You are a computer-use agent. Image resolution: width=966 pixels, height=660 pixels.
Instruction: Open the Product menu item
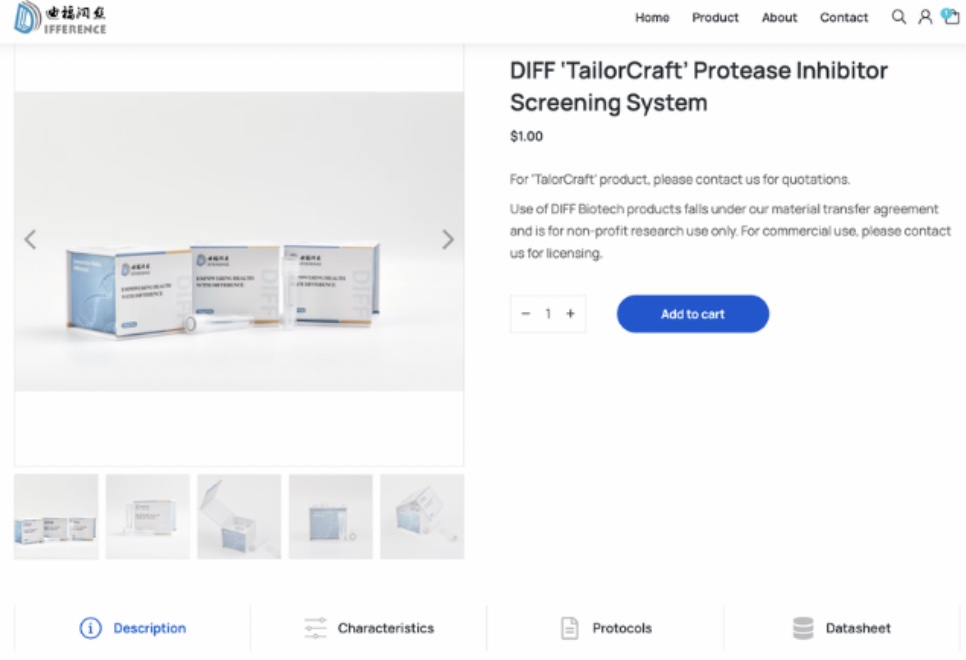pyautogui.click(x=715, y=17)
